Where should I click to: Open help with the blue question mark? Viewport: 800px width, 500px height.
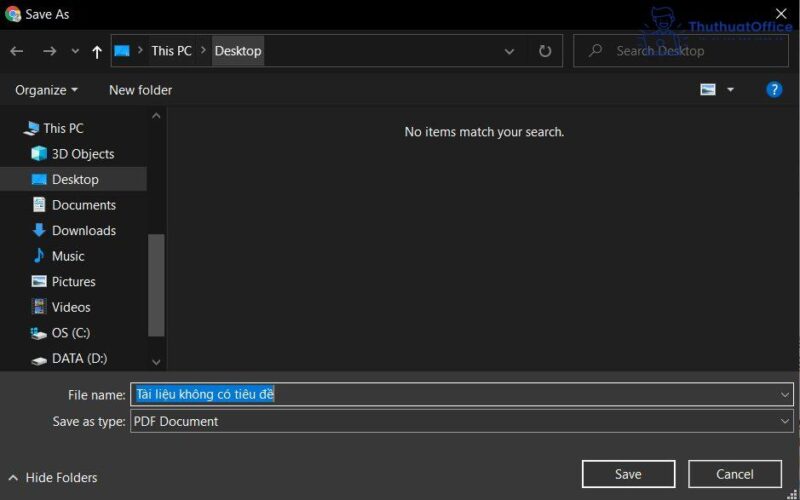[774, 90]
